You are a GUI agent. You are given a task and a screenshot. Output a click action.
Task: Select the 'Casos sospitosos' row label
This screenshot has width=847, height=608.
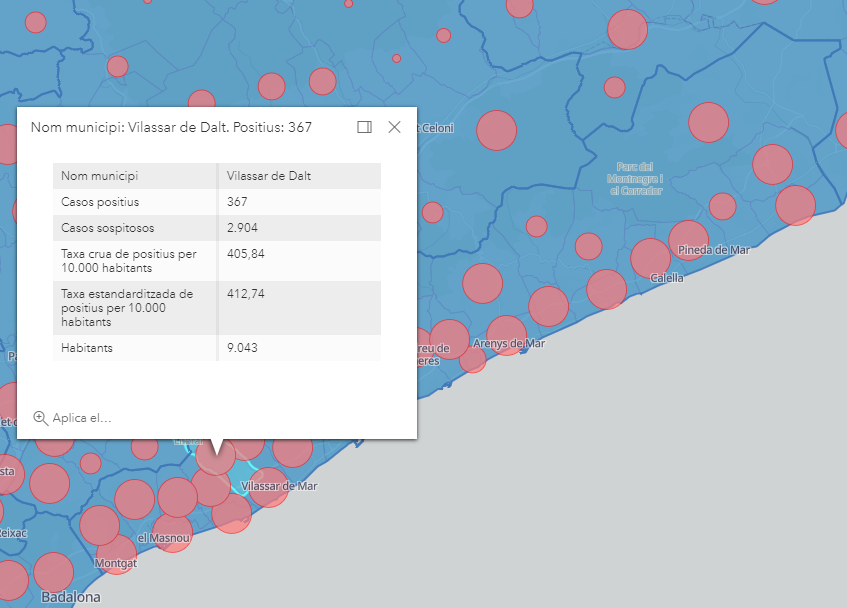pyautogui.click(x=107, y=228)
